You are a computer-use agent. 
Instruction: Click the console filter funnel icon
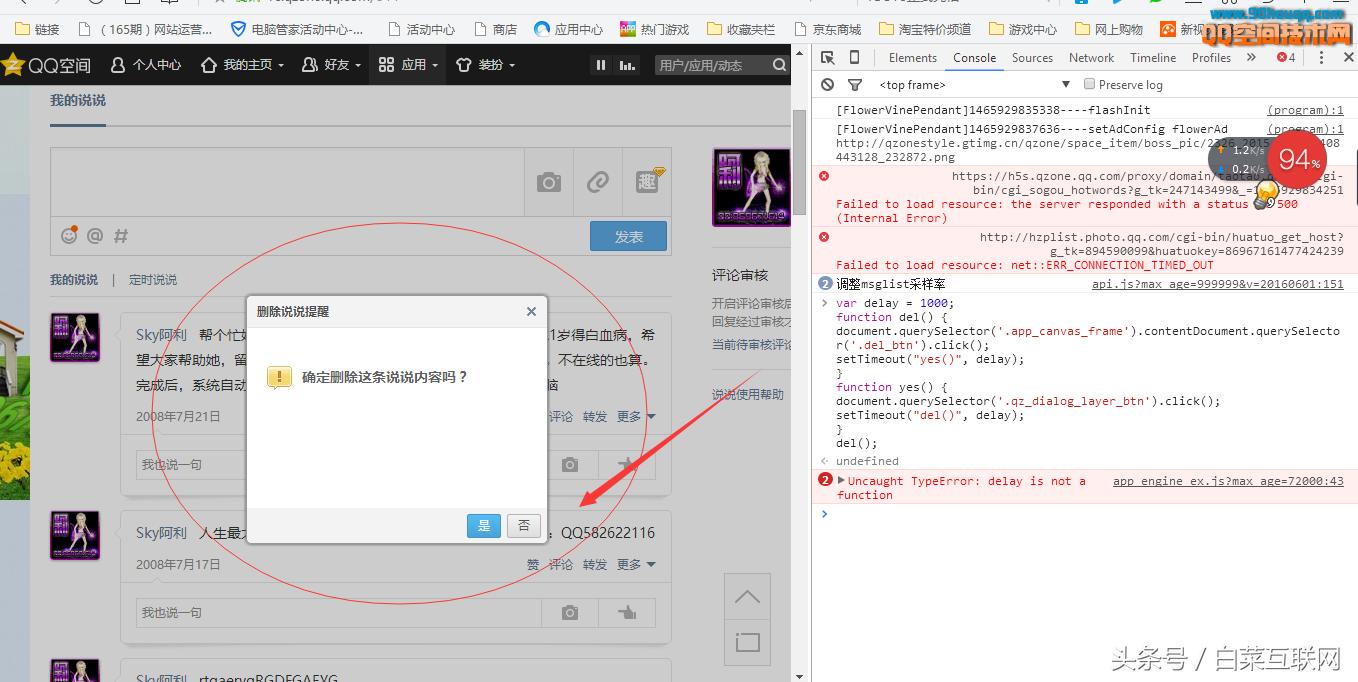tap(854, 85)
